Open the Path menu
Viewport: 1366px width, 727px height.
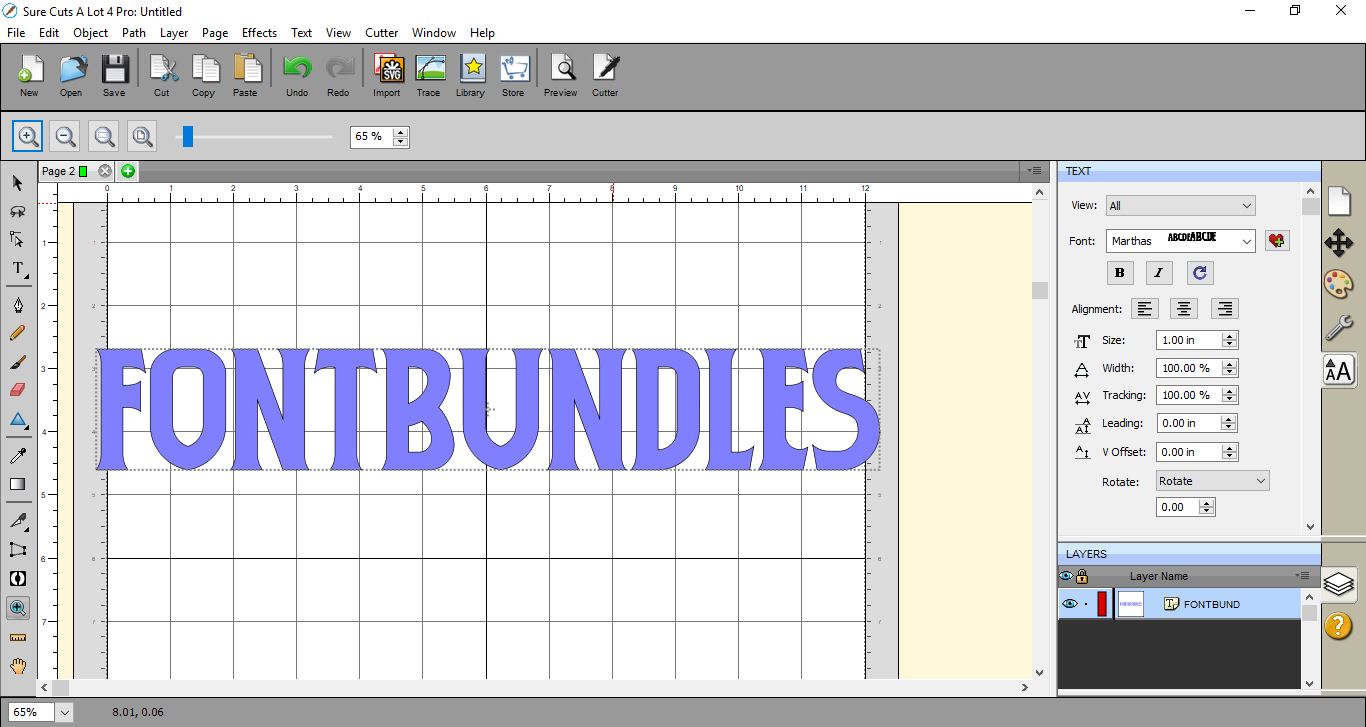134,32
